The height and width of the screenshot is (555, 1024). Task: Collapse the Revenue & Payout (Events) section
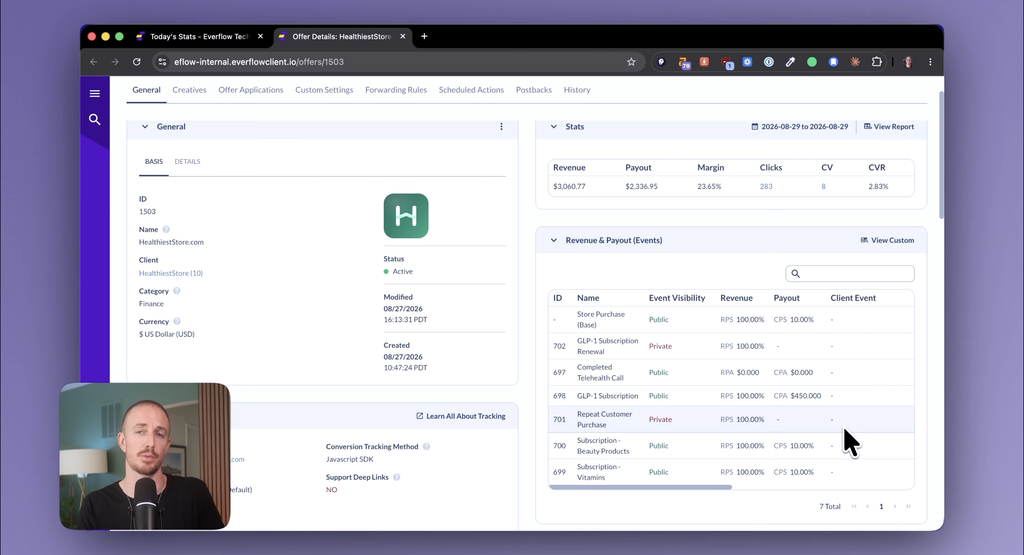[554, 240]
